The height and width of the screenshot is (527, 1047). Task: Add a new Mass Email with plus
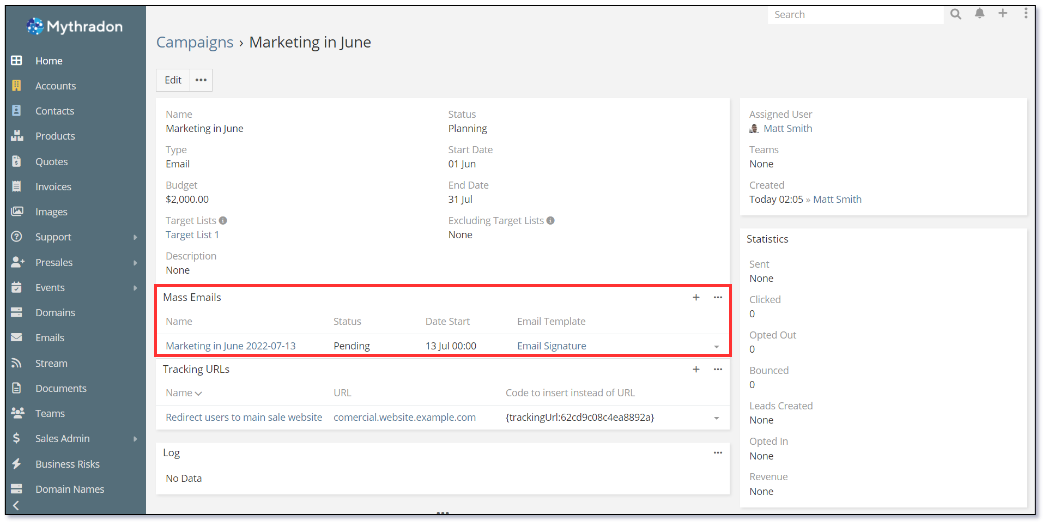click(x=696, y=297)
